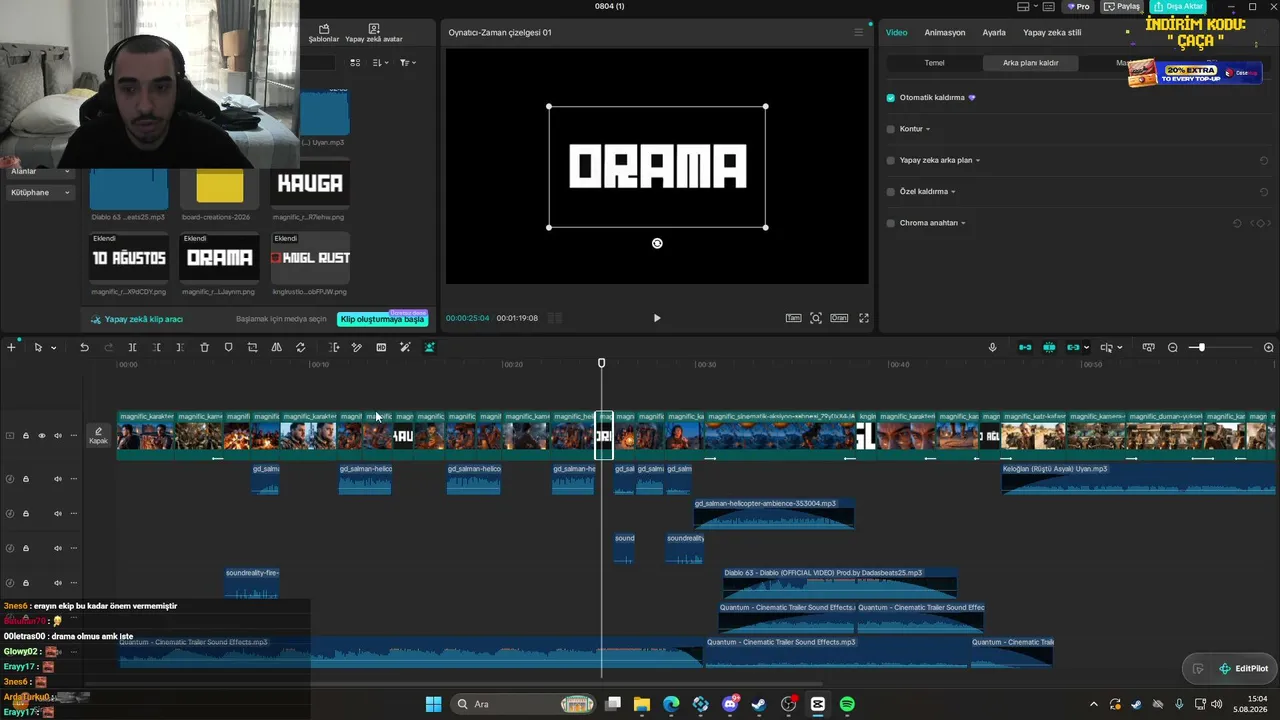The height and width of the screenshot is (720, 1280).
Task: Click the highlighted person cutout icon
Action: coord(429,347)
